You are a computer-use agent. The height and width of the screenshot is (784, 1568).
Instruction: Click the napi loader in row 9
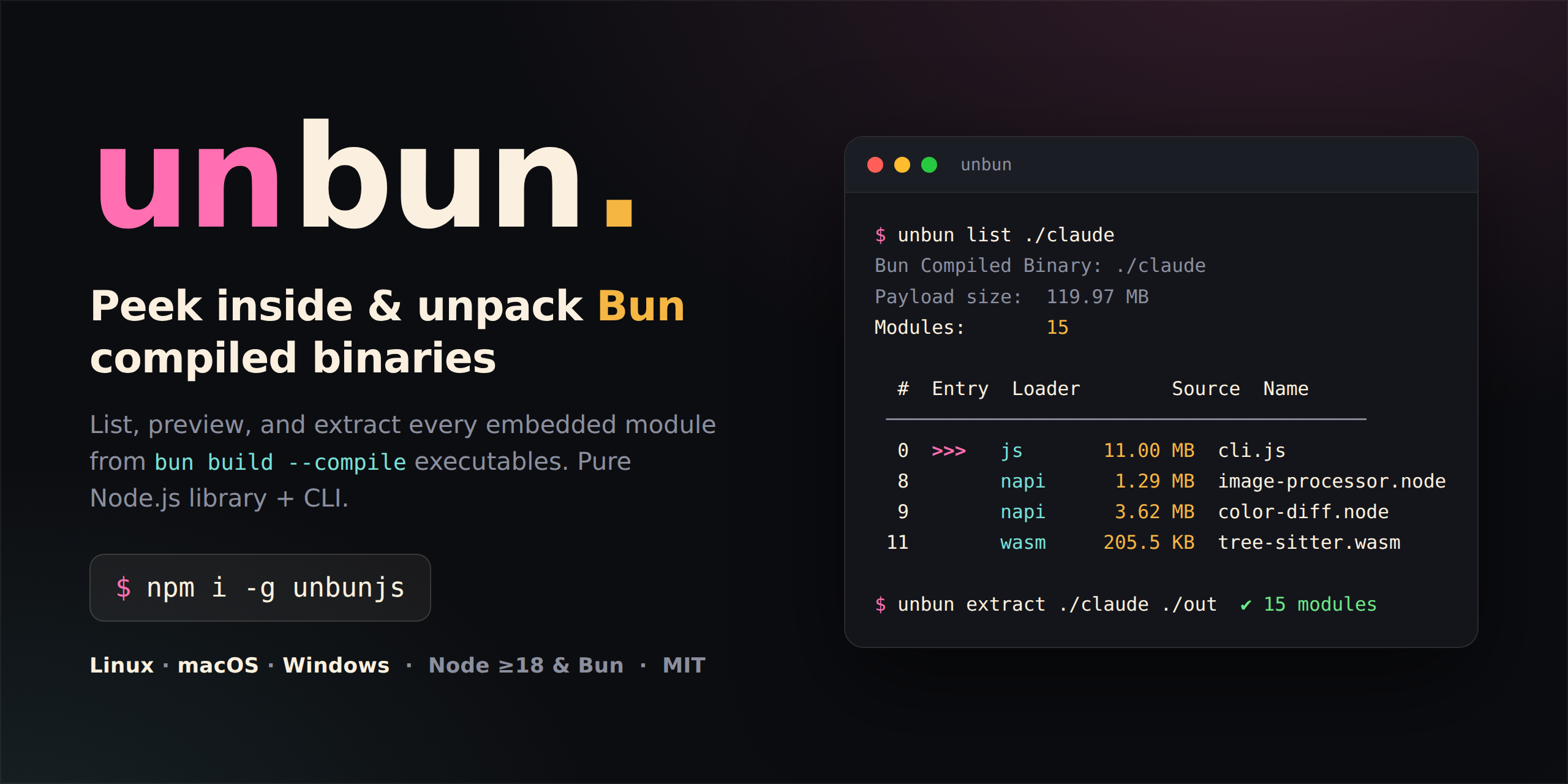[1023, 513]
